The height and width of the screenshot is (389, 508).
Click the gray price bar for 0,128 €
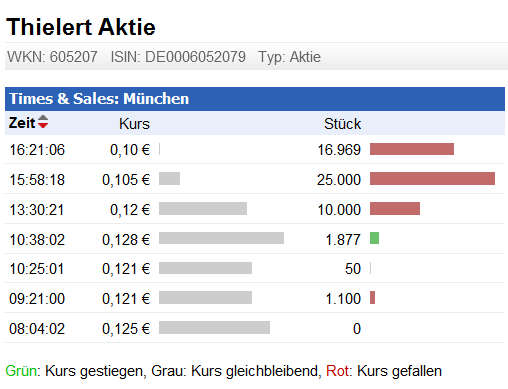pyautogui.click(x=221, y=238)
